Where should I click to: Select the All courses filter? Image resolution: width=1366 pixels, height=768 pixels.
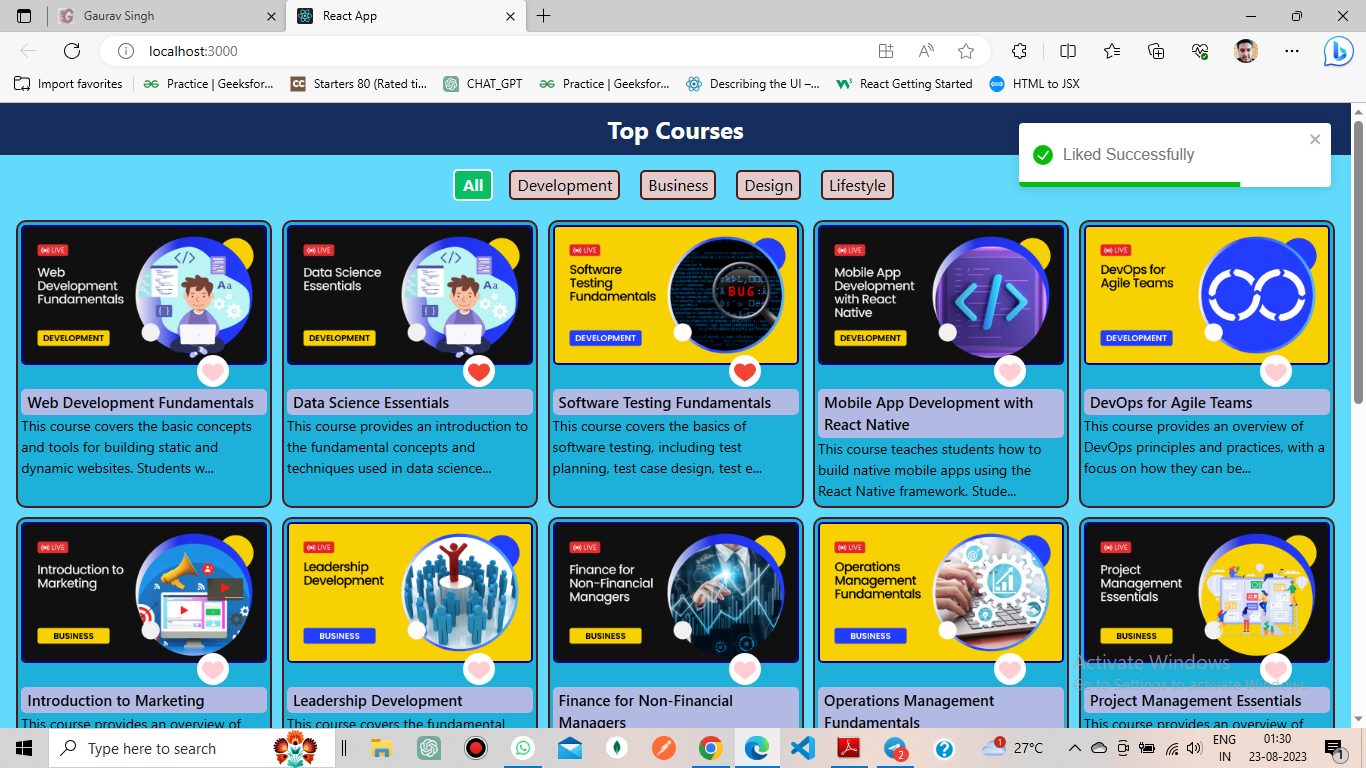point(473,185)
